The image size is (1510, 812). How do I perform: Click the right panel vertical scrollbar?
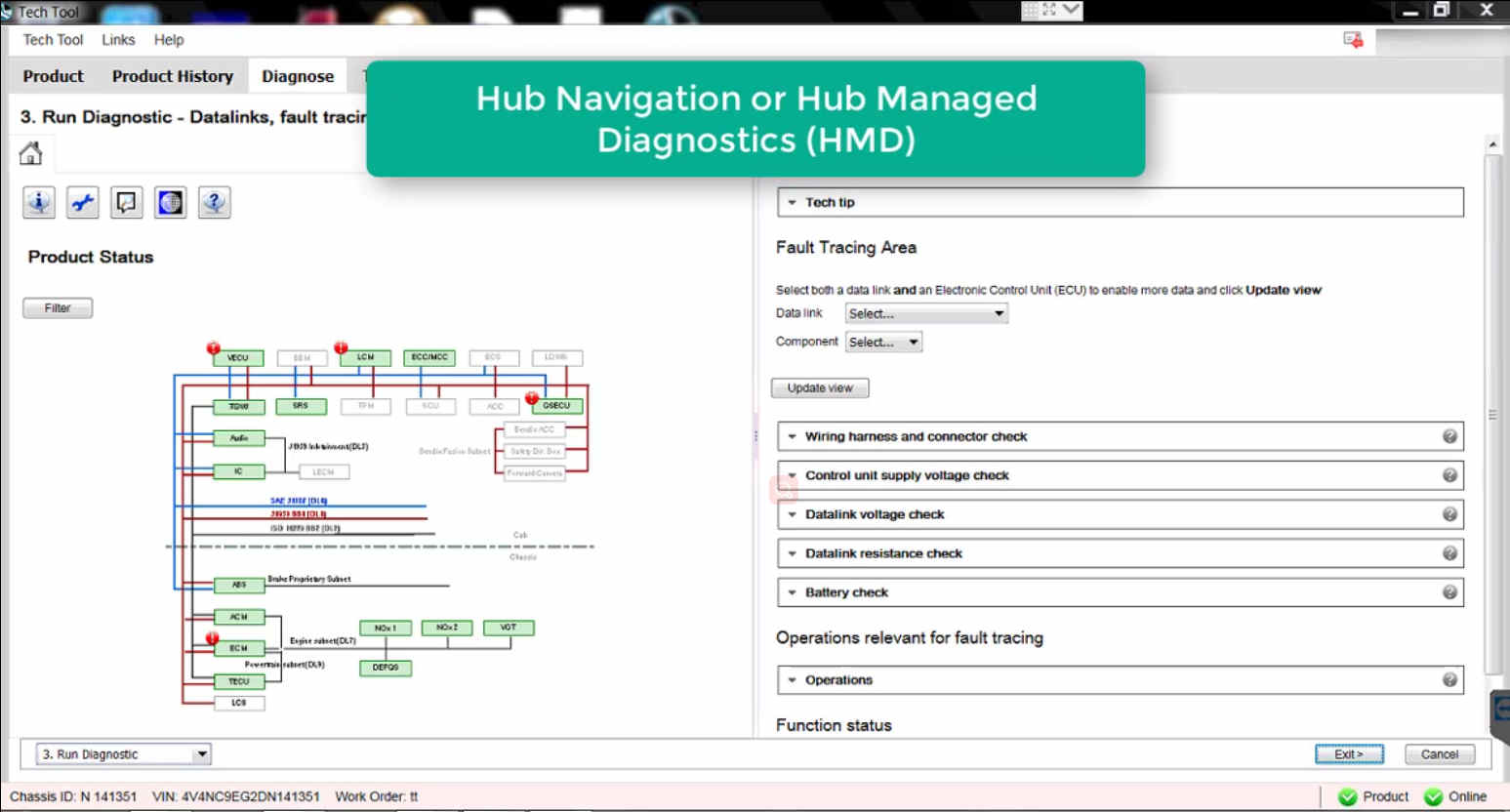click(1491, 415)
